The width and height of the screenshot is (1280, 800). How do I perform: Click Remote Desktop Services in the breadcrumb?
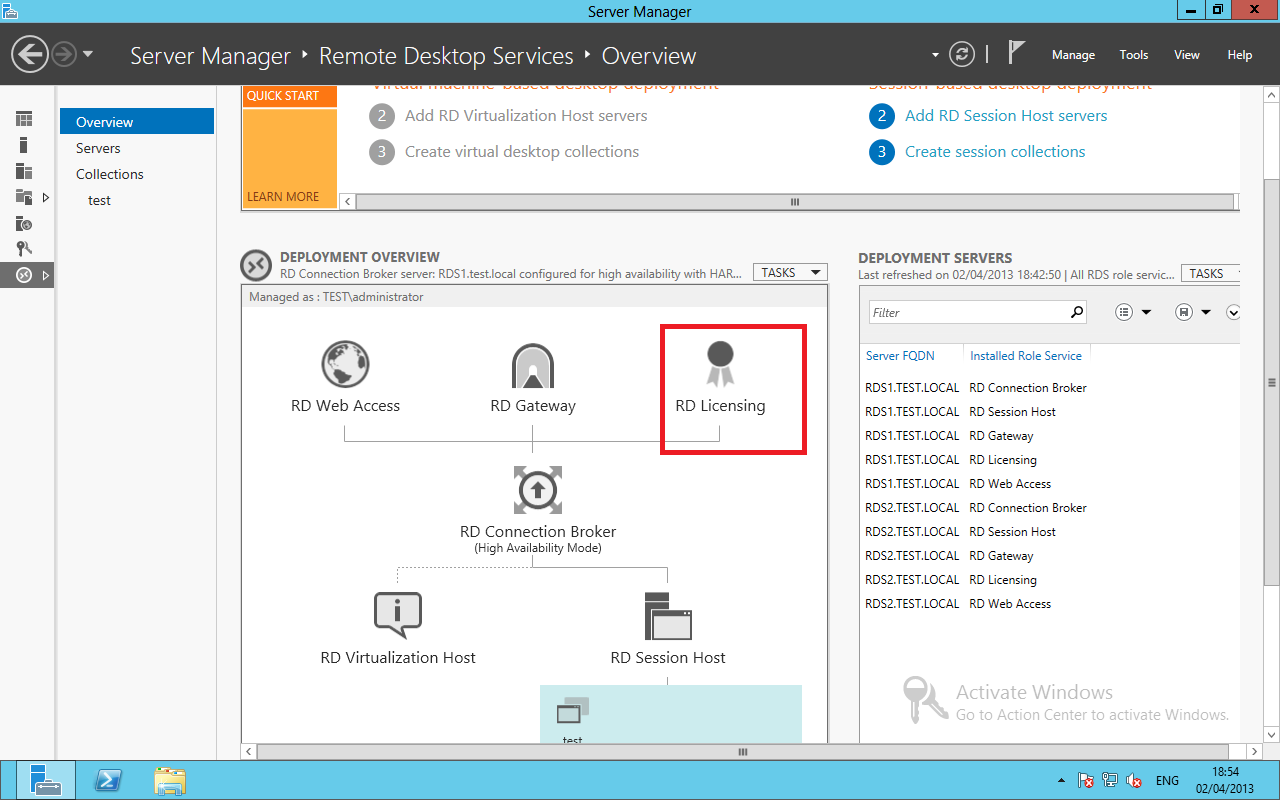446,56
